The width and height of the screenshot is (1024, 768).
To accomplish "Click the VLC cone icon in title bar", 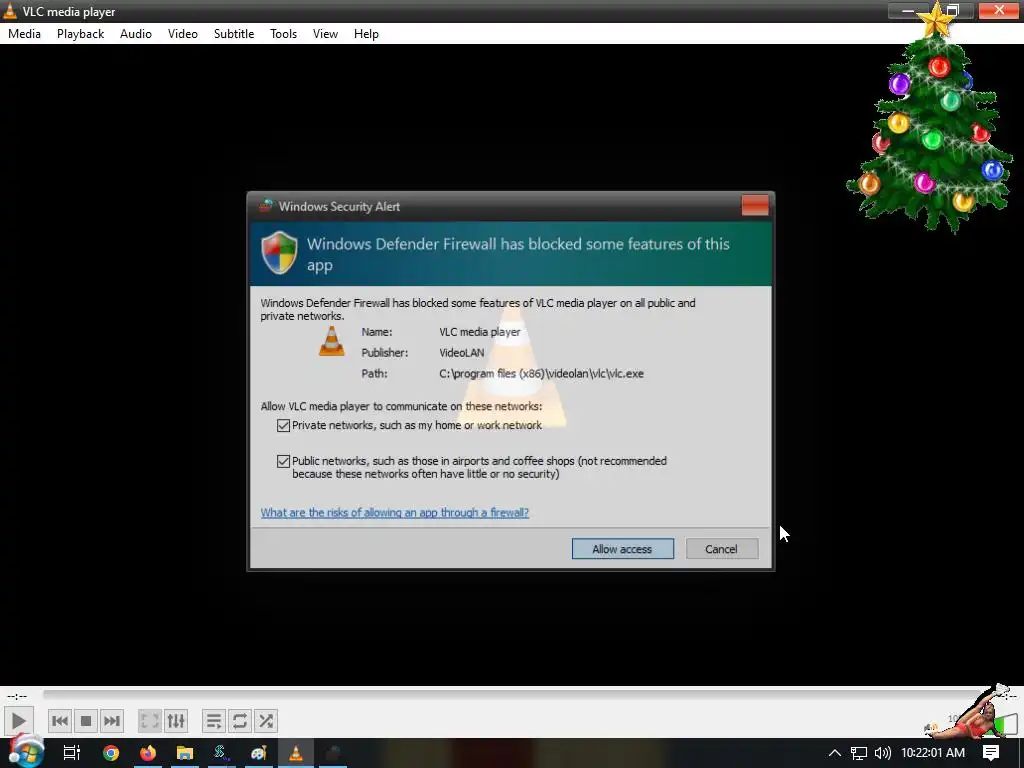I will [x=10, y=11].
